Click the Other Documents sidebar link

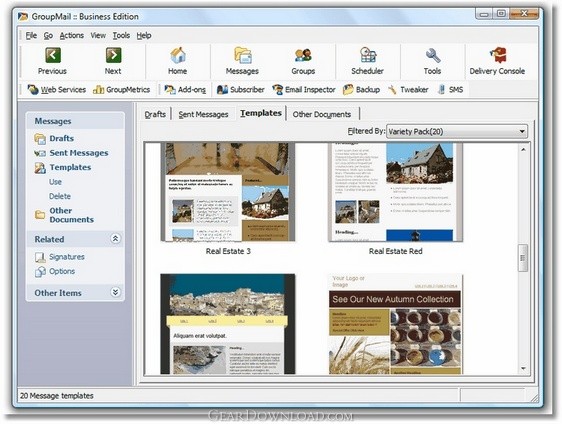(x=72, y=215)
